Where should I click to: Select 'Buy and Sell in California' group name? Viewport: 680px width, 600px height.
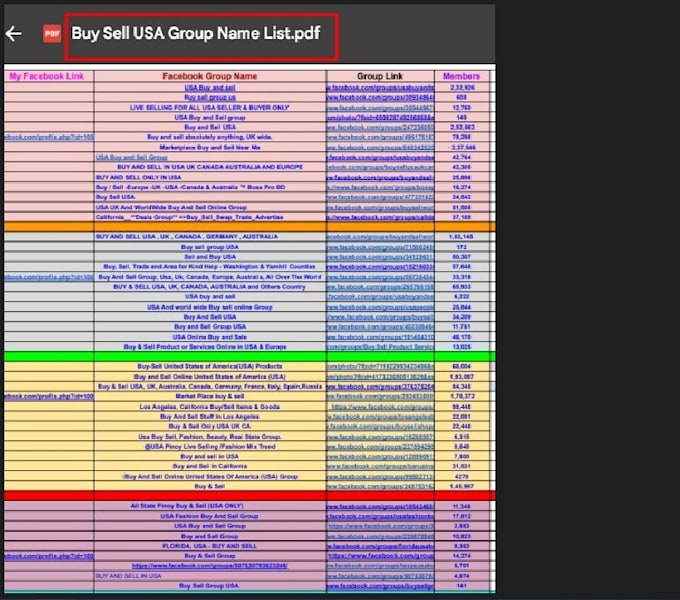(210, 466)
